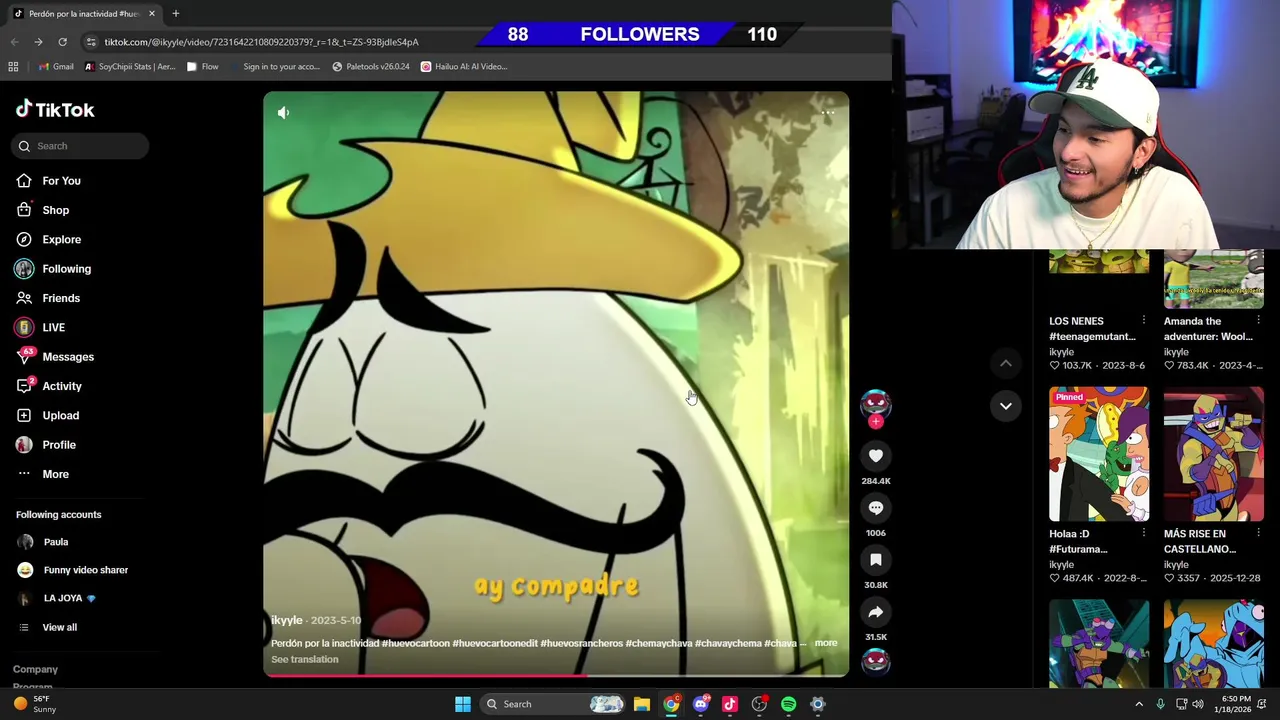Open Spotify from the taskbar
Screen dimensions: 1280x720
pyautogui.click(x=788, y=704)
